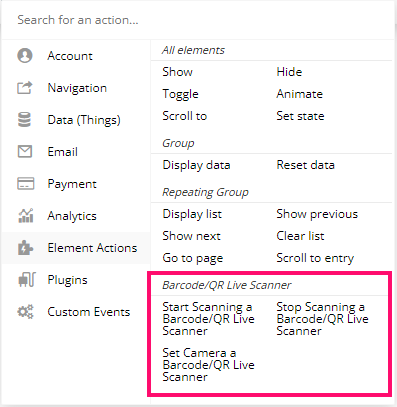Click the Data (Things) database icon

coord(24,120)
